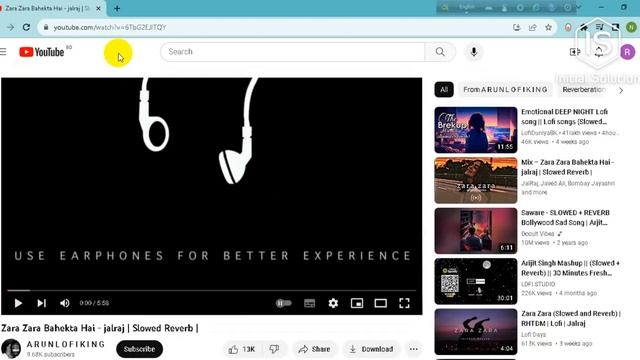640x360 pixels.
Task: Open the browser media control icon
Action: [600, 27]
